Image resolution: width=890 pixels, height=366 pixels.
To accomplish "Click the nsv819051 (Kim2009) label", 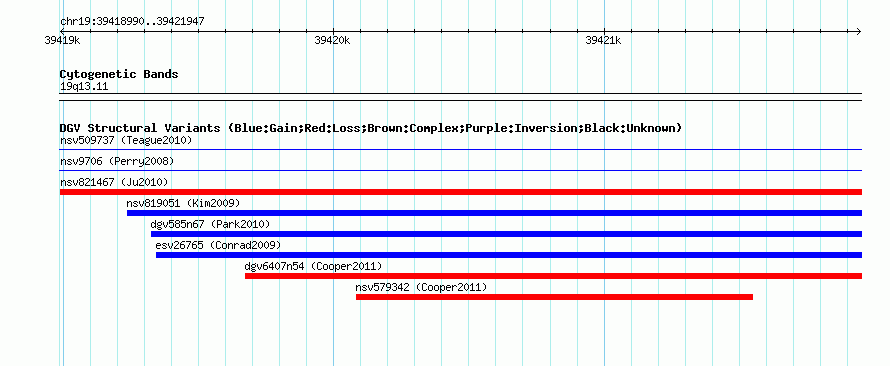I will click(x=183, y=203).
